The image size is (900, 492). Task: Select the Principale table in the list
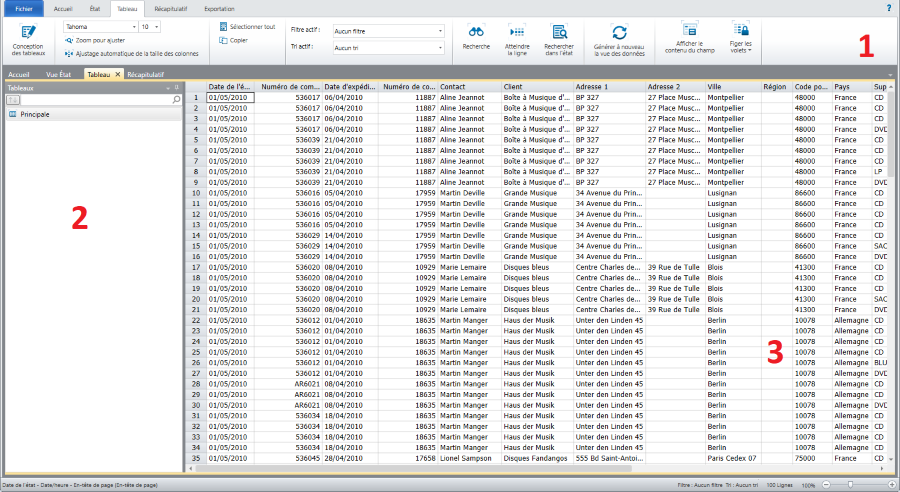[x=35, y=115]
